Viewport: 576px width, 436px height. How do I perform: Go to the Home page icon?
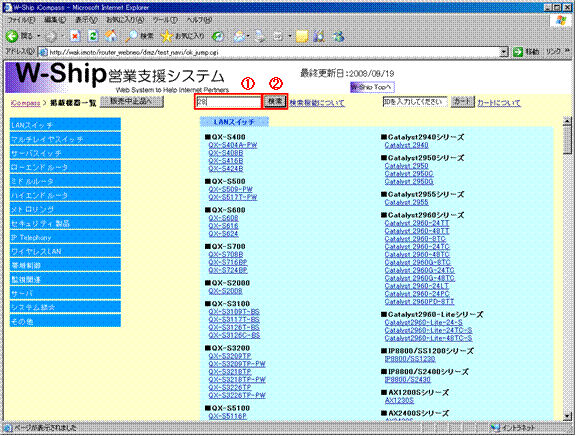[111, 36]
